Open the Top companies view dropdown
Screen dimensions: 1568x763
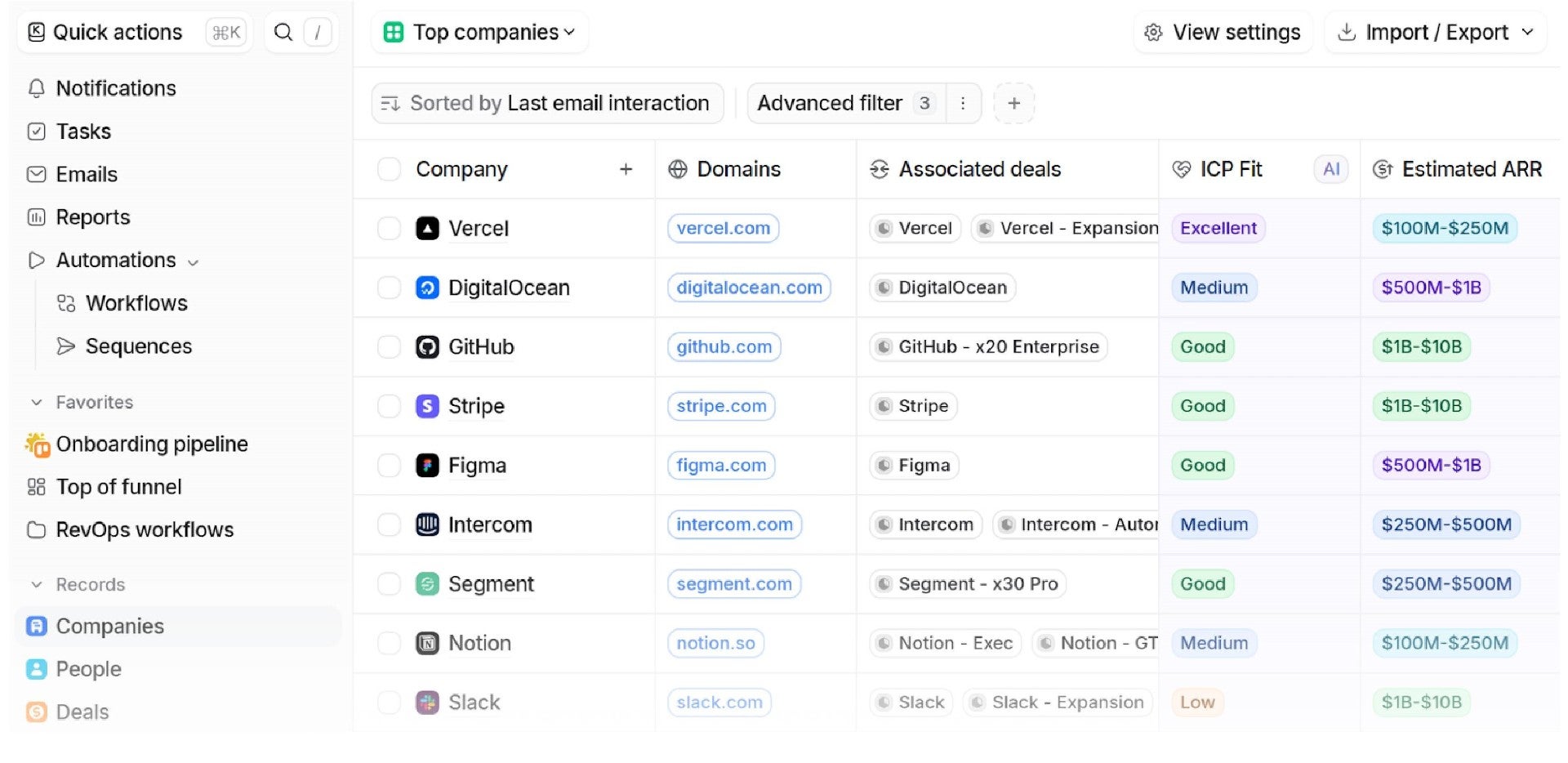tap(479, 33)
